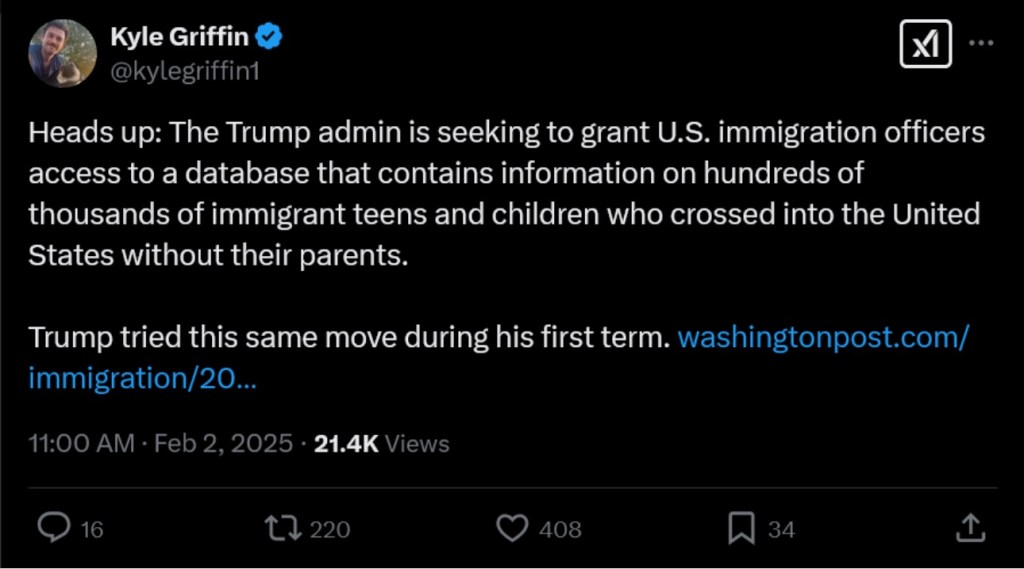Toggle the Bookmark icon for this post
This screenshot has width=1024, height=569.
pyautogui.click(x=741, y=527)
